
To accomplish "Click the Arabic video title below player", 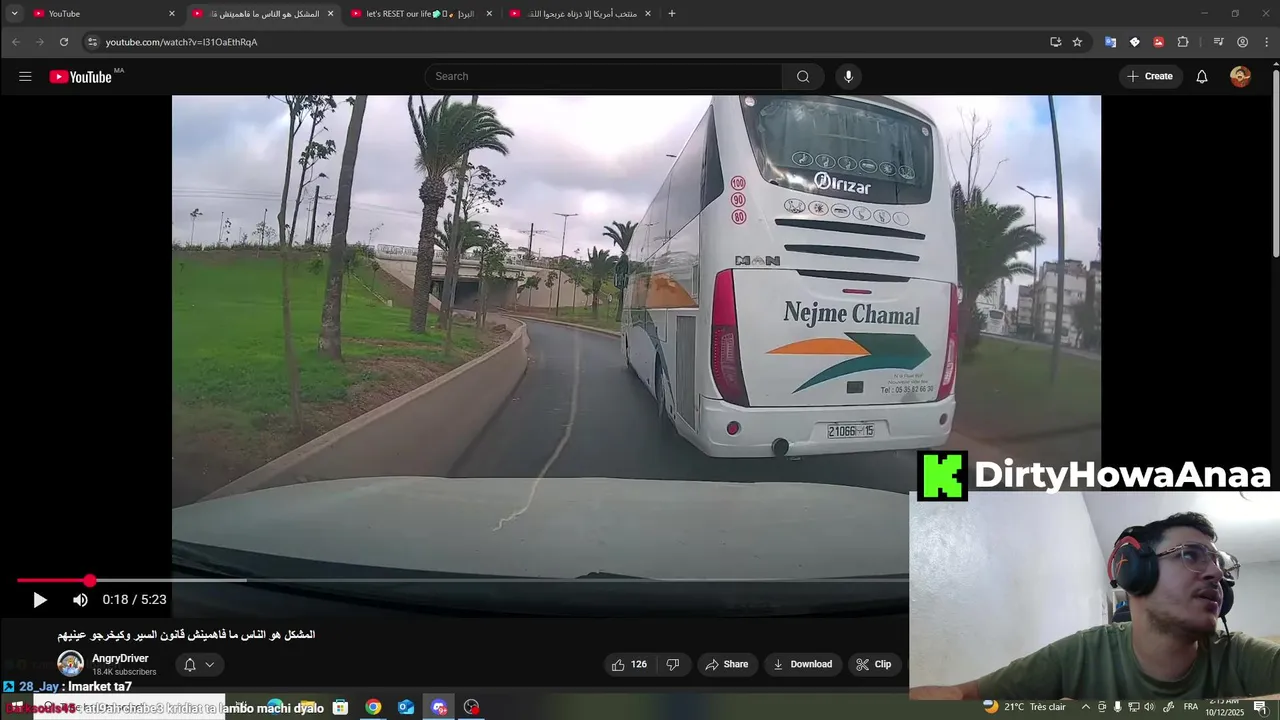I will point(186,635).
